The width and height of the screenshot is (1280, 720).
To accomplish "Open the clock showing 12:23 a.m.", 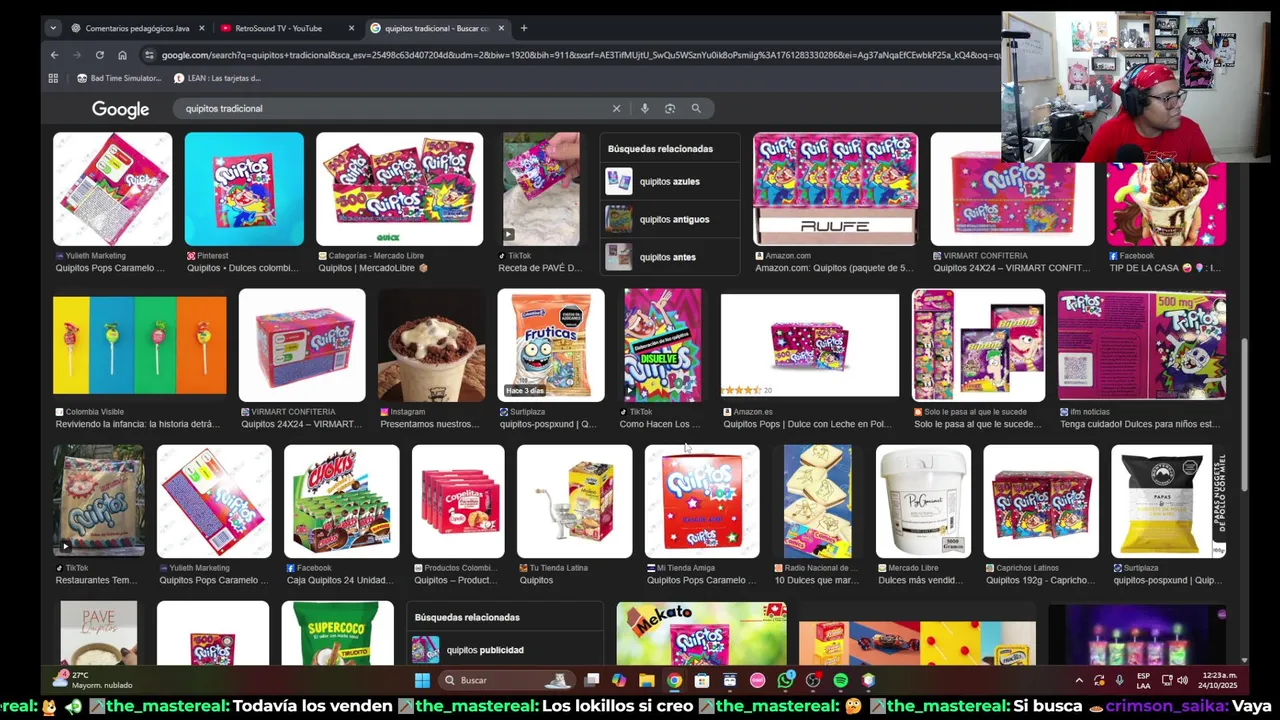I will [x=1219, y=680].
